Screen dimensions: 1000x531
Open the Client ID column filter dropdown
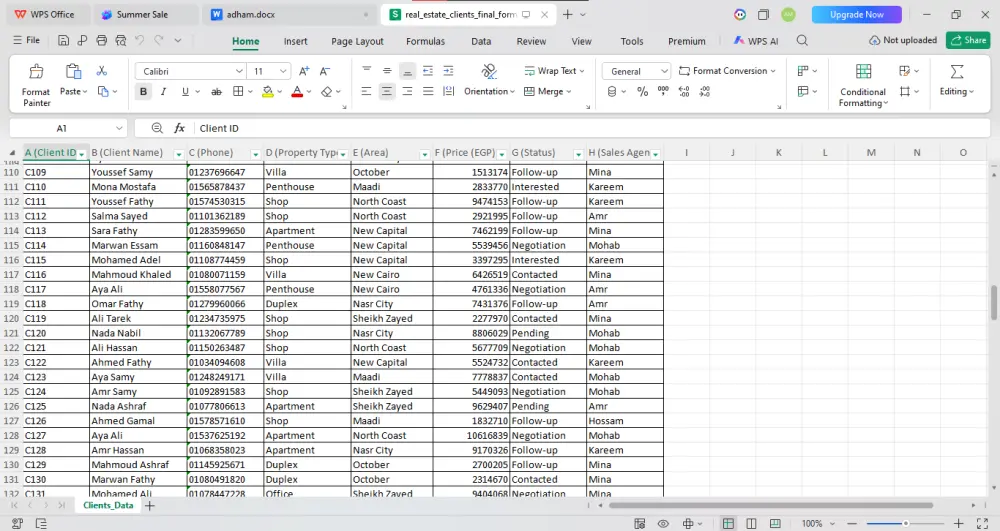[x=82, y=154]
